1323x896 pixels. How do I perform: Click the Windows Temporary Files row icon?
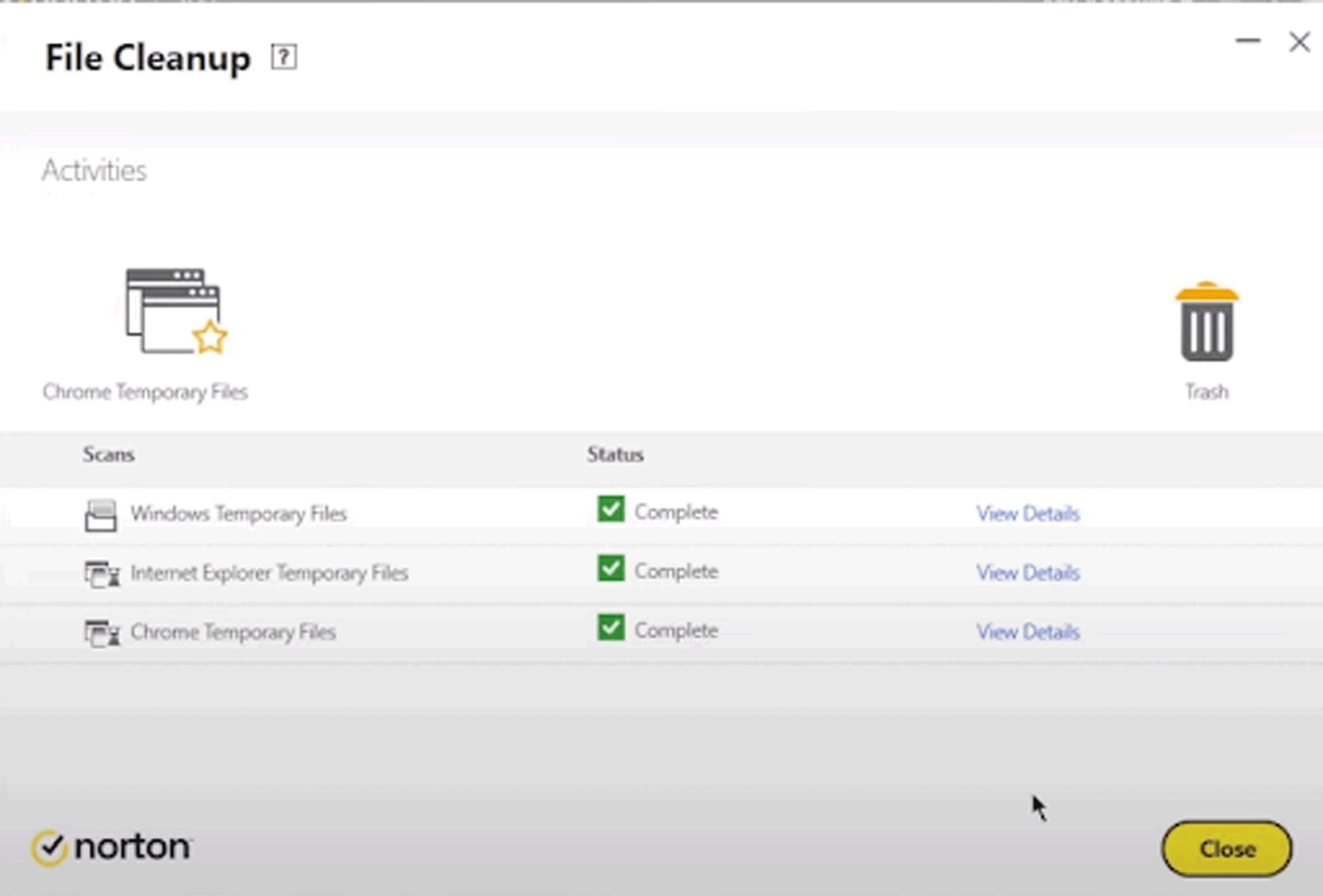click(x=101, y=515)
